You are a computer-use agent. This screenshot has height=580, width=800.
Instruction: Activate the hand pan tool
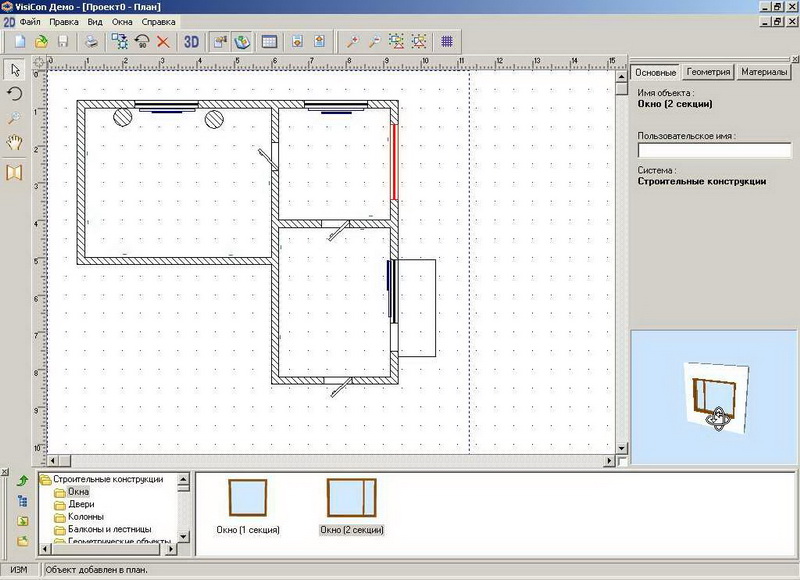[14, 143]
